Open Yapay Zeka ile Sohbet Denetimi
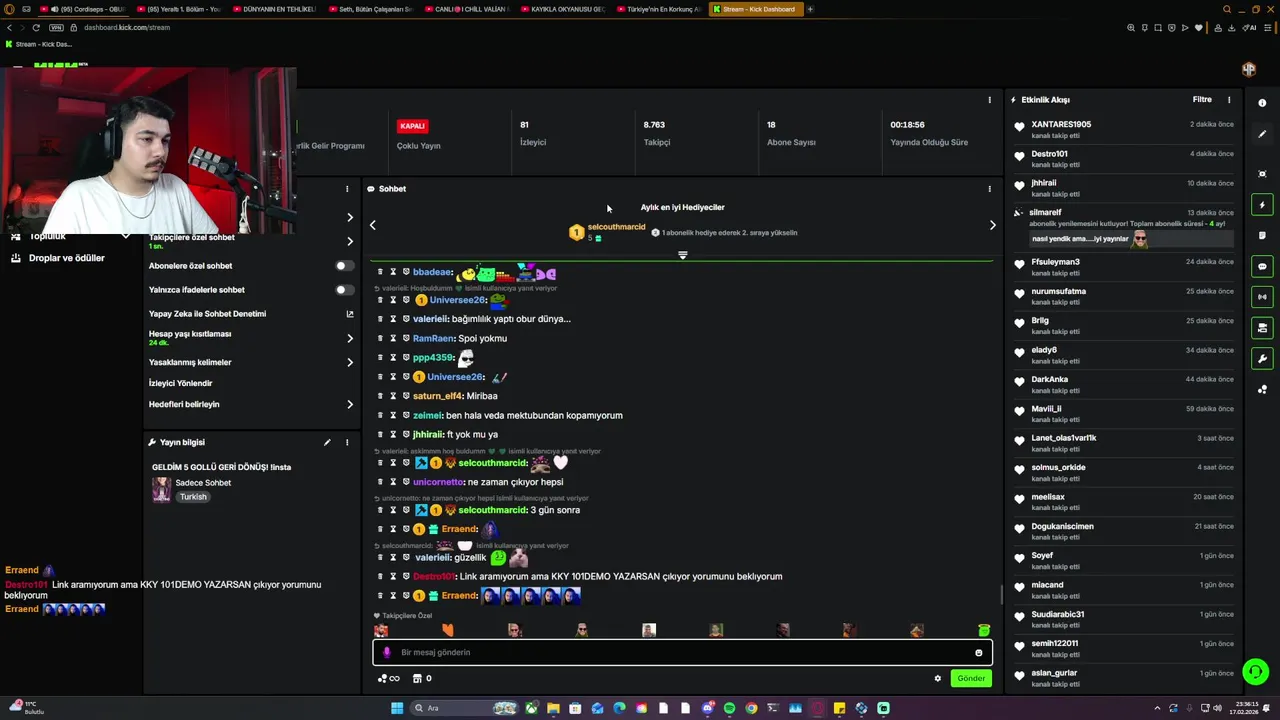 click(207, 314)
